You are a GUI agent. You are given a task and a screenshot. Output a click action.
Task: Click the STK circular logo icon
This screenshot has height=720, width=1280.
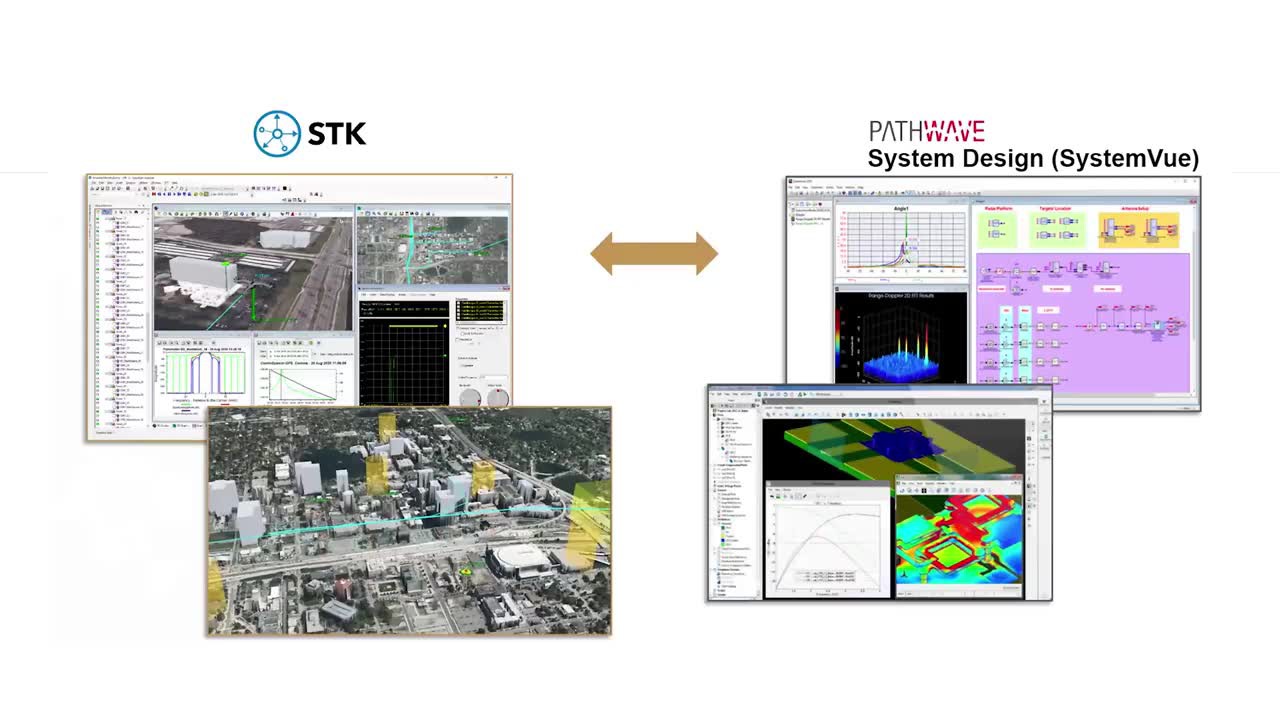click(277, 133)
